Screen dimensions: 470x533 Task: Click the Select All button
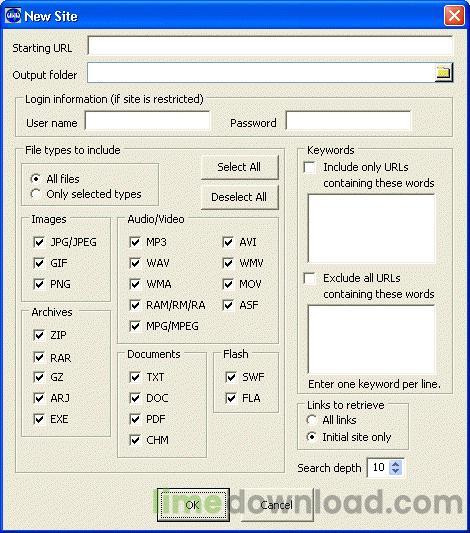point(240,167)
